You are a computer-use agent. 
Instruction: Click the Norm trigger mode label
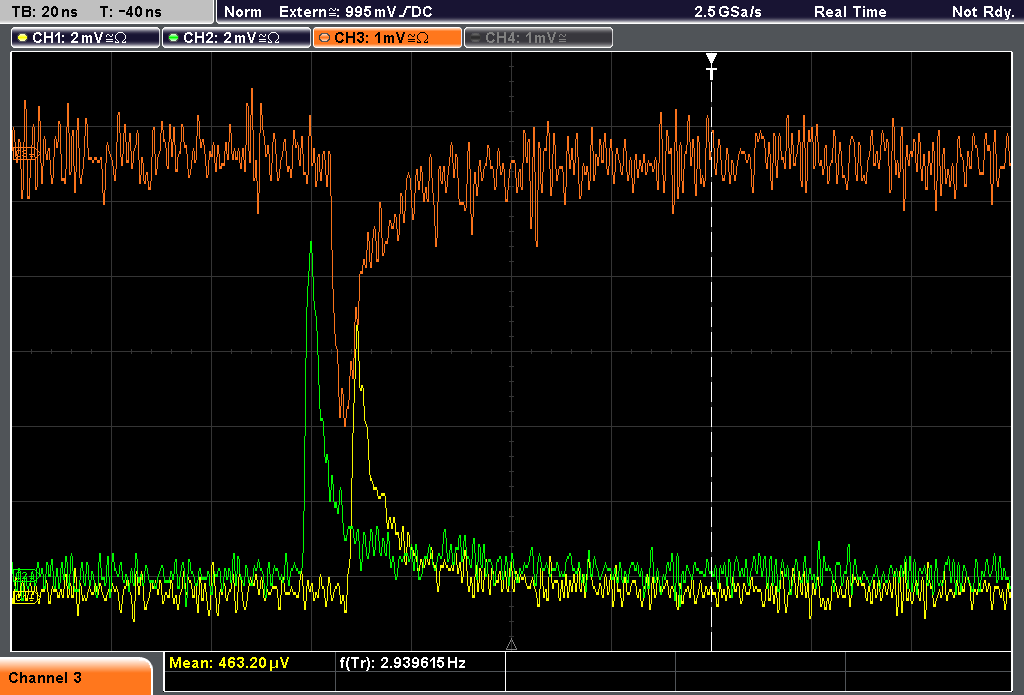coord(242,12)
